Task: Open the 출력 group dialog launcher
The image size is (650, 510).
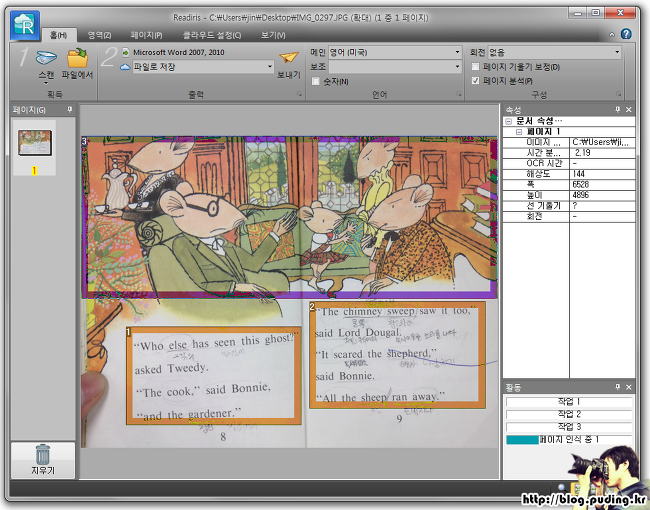Action: pyautogui.click(x=299, y=95)
